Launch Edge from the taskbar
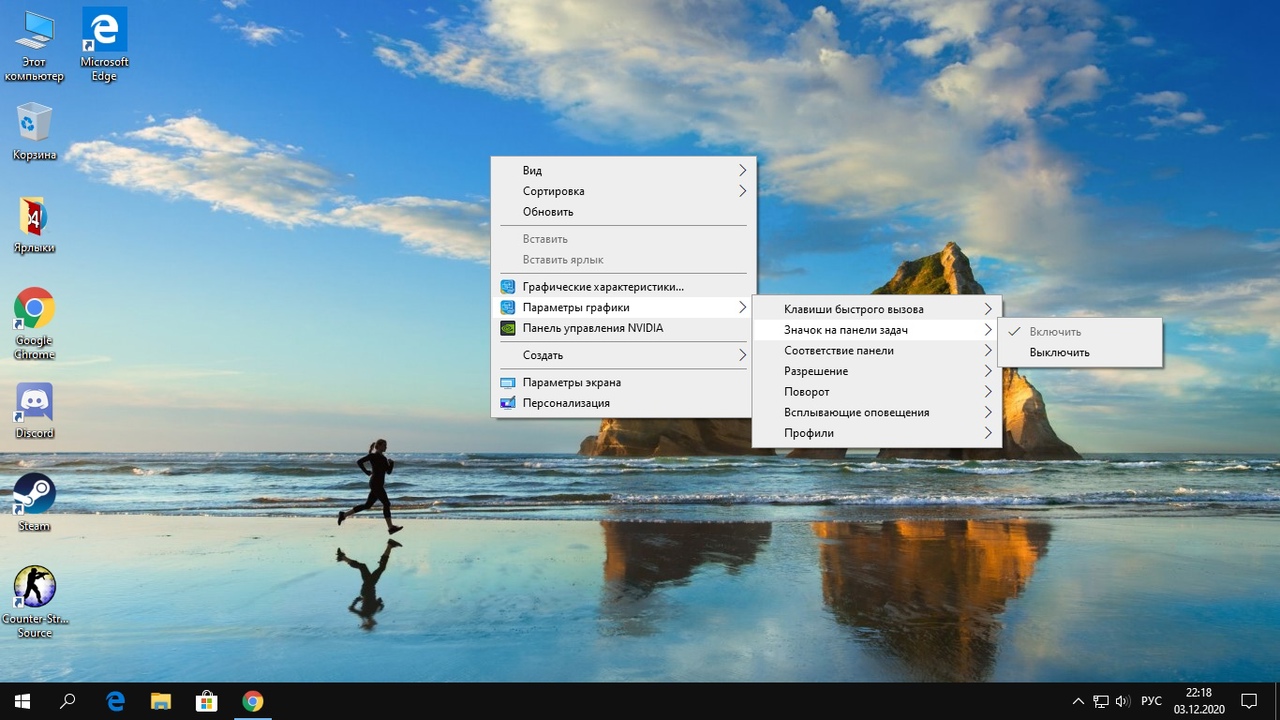The width and height of the screenshot is (1280, 720). 115,701
